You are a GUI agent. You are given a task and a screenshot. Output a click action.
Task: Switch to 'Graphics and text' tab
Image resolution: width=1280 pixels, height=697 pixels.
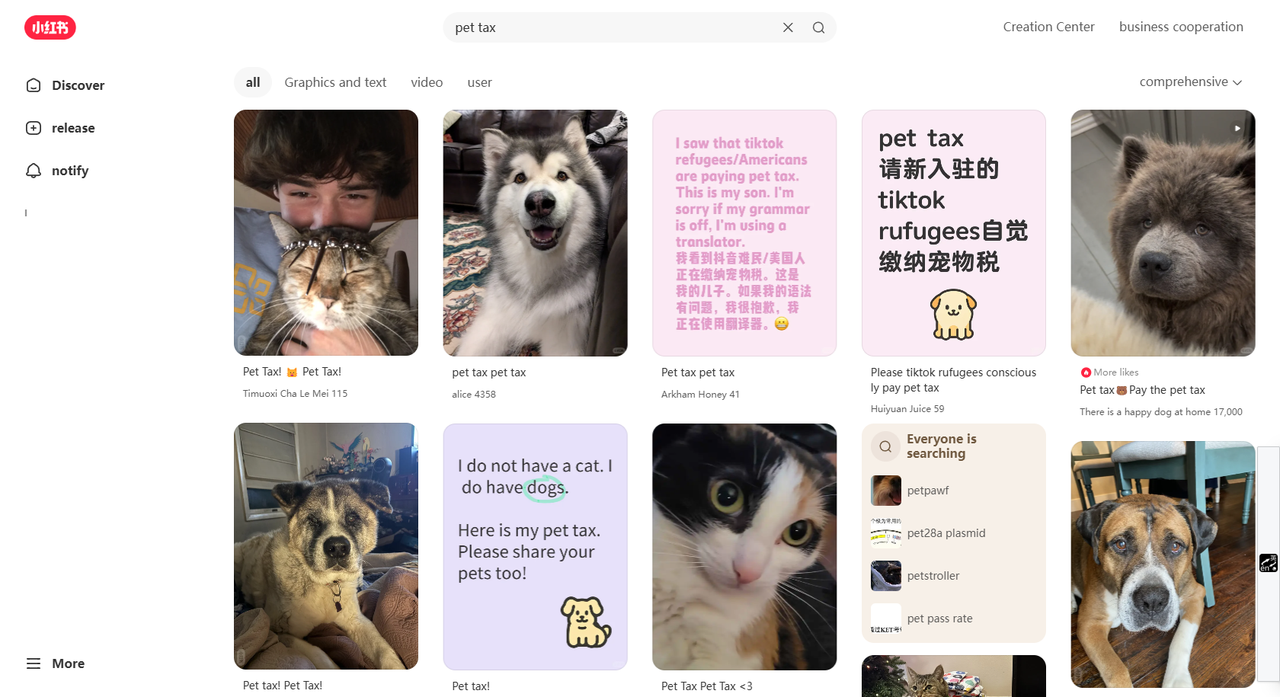(335, 82)
